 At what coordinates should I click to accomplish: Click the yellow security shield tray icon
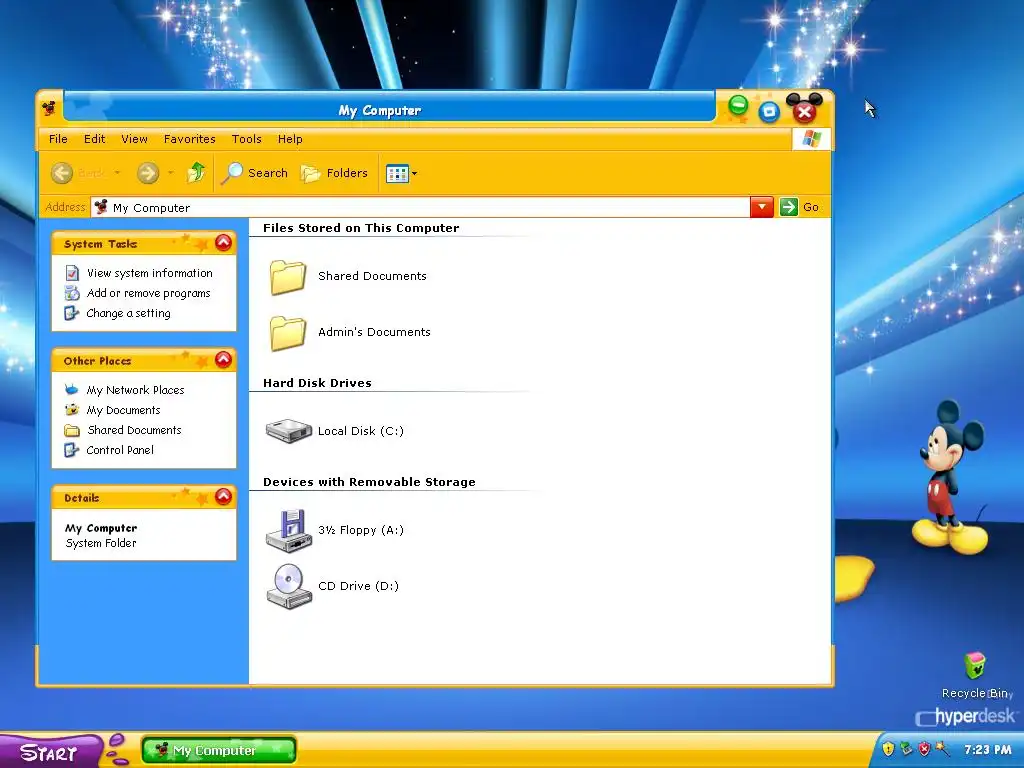pos(888,749)
